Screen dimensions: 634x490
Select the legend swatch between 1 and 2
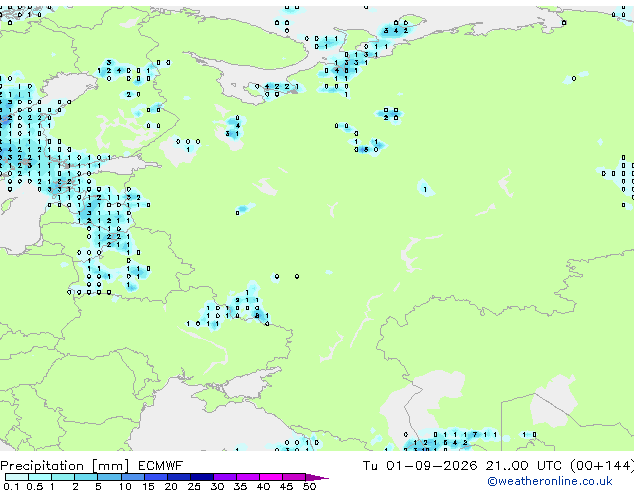click(x=63, y=477)
